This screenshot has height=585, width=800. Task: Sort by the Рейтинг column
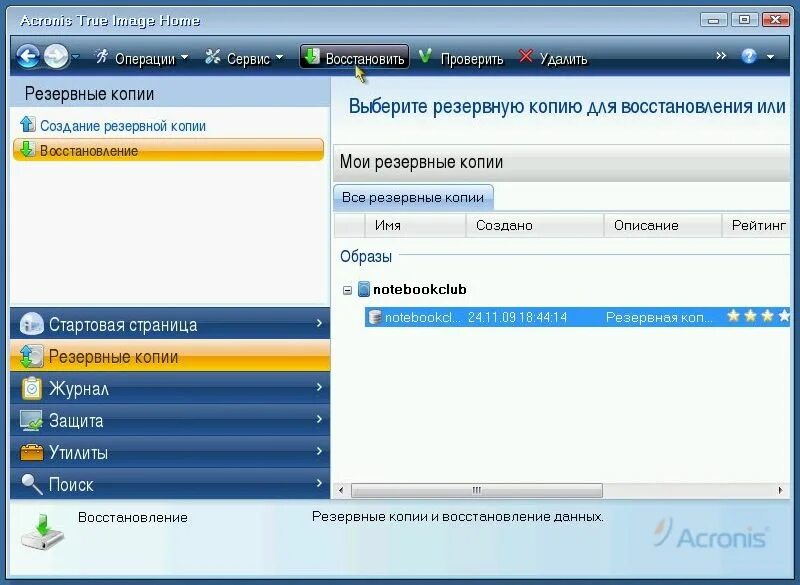[757, 225]
